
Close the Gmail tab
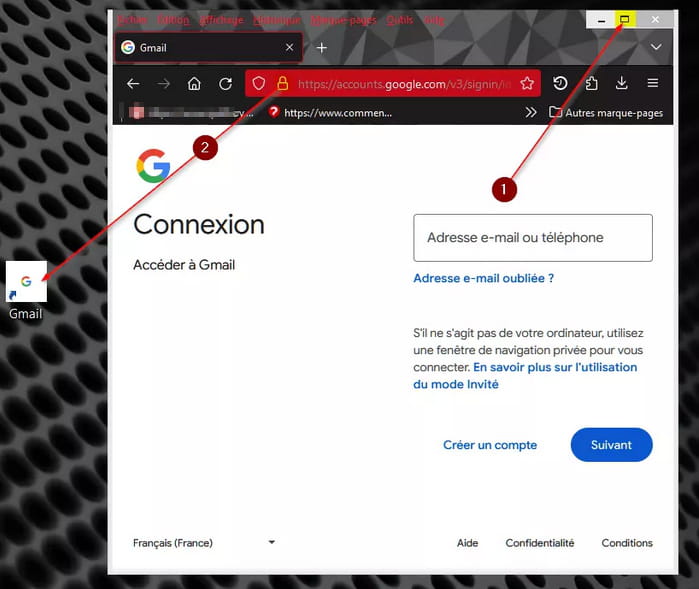coord(289,47)
